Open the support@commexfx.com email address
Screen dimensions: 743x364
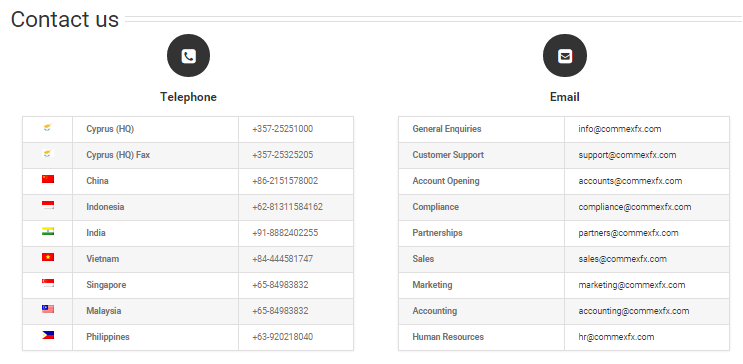tap(627, 155)
